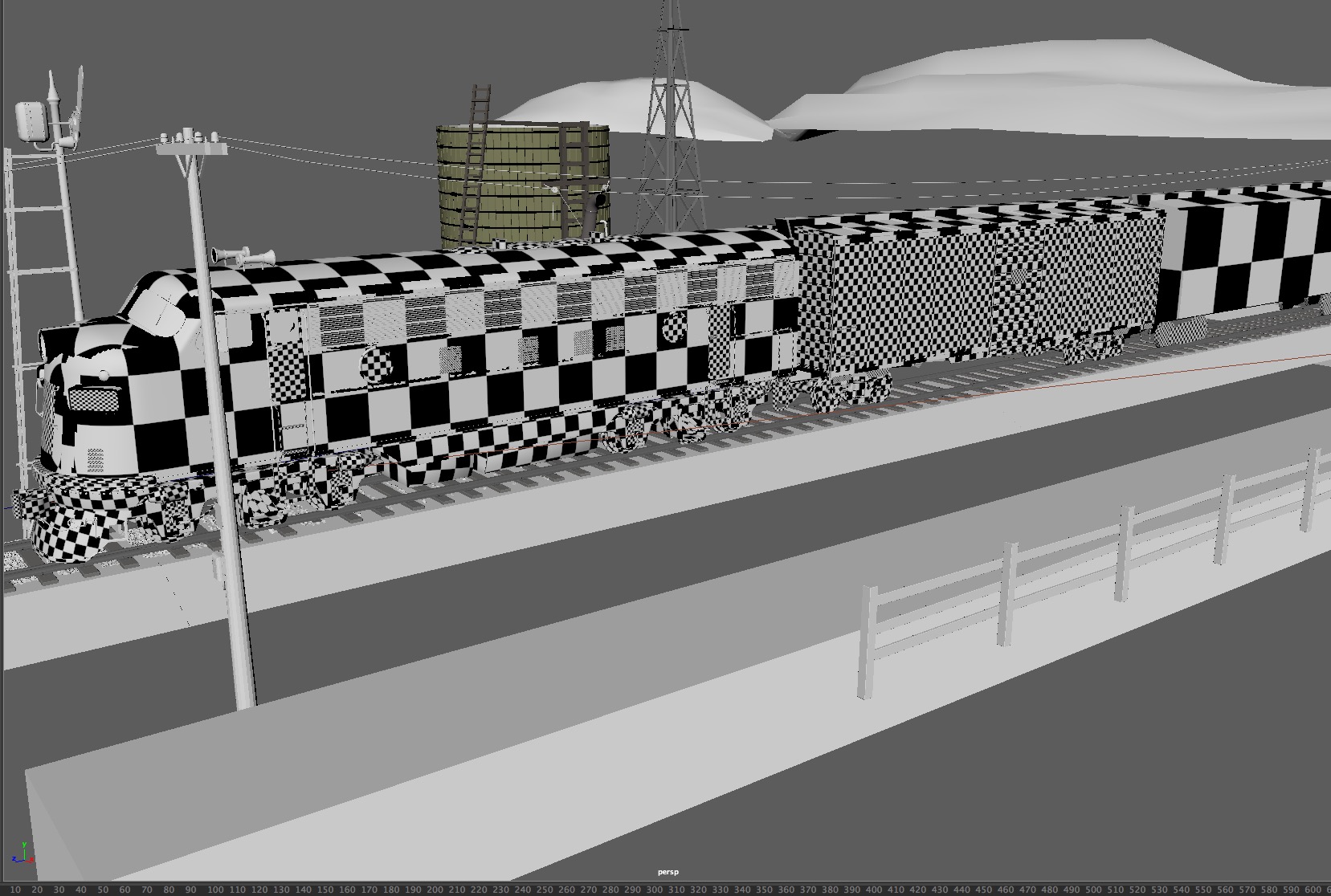Click the persp camera name label
1331x896 pixels.
coord(668,872)
